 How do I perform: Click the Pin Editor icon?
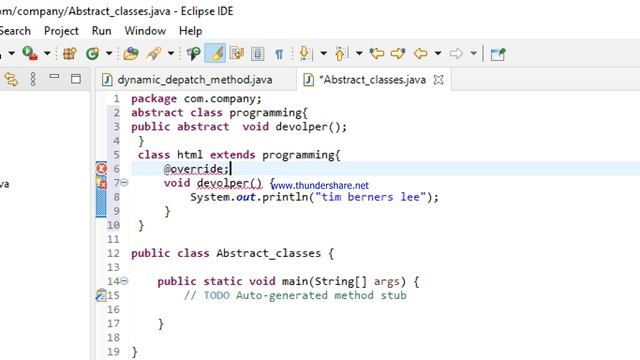(498, 54)
